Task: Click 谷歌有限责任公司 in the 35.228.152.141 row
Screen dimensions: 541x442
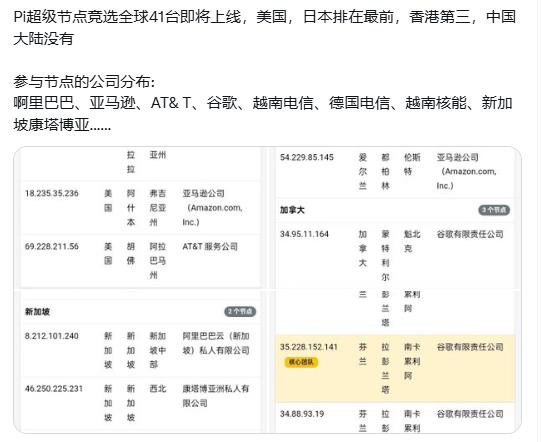Action: 470,347
